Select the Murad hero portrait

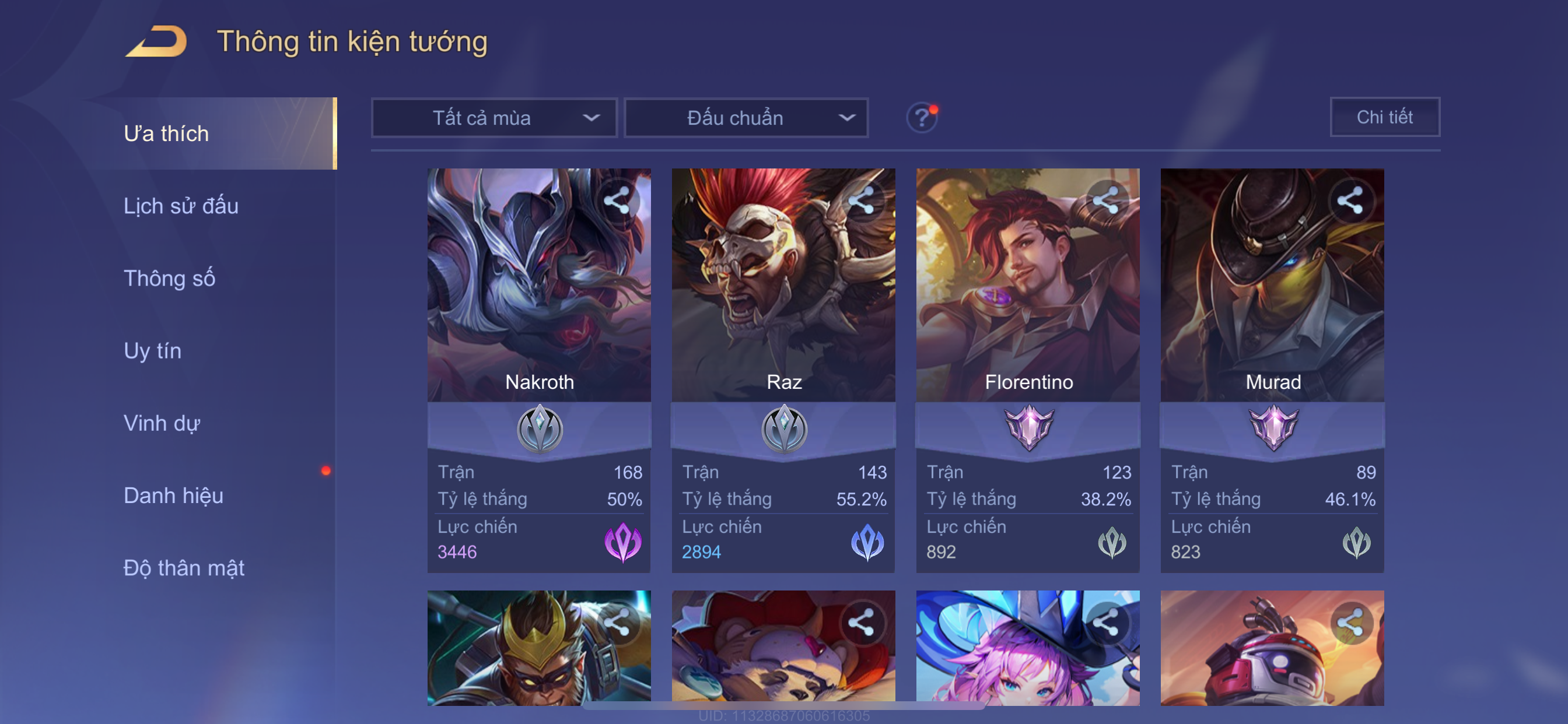pyautogui.click(x=1272, y=284)
